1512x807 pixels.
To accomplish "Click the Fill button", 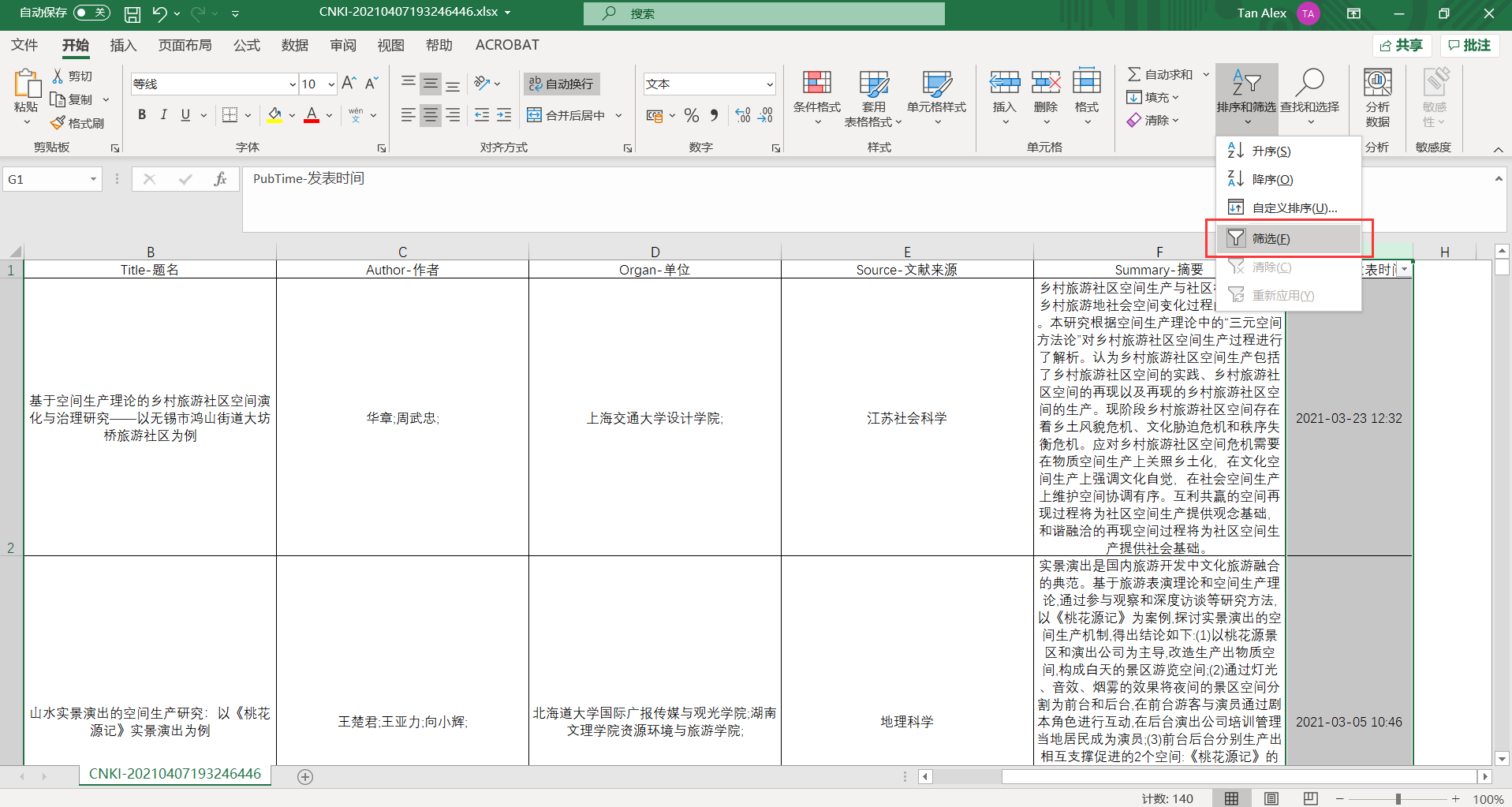I will pos(1153,97).
